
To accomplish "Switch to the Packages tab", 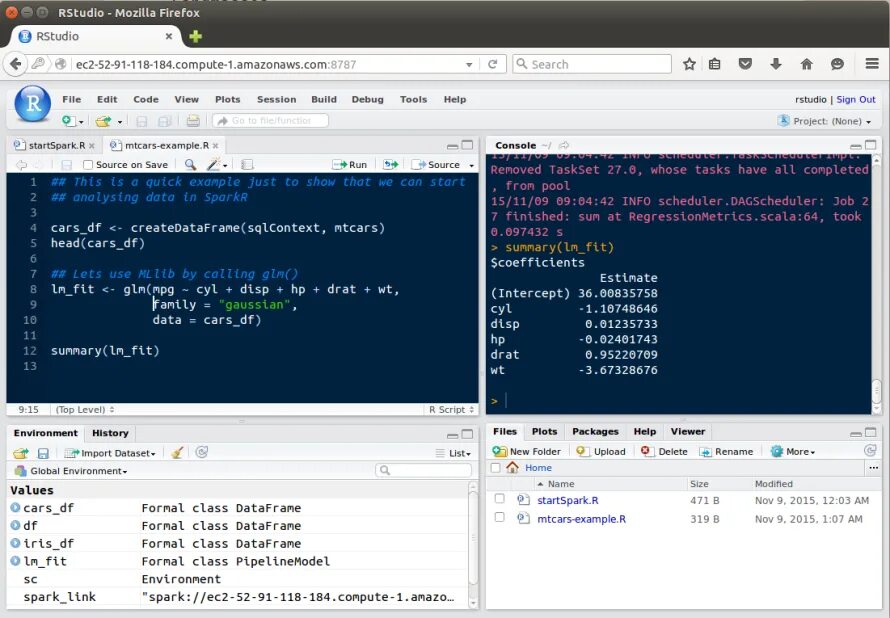I will click(x=595, y=431).
